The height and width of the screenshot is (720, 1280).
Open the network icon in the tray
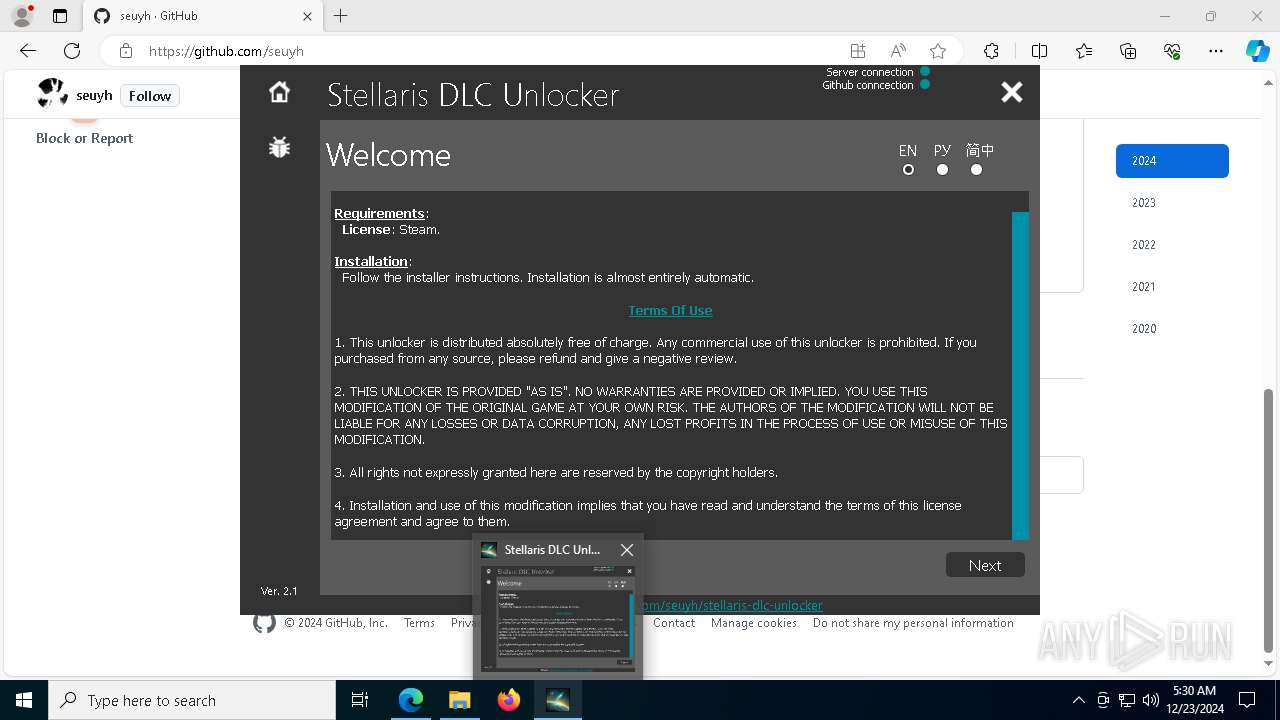[1127, 701]
